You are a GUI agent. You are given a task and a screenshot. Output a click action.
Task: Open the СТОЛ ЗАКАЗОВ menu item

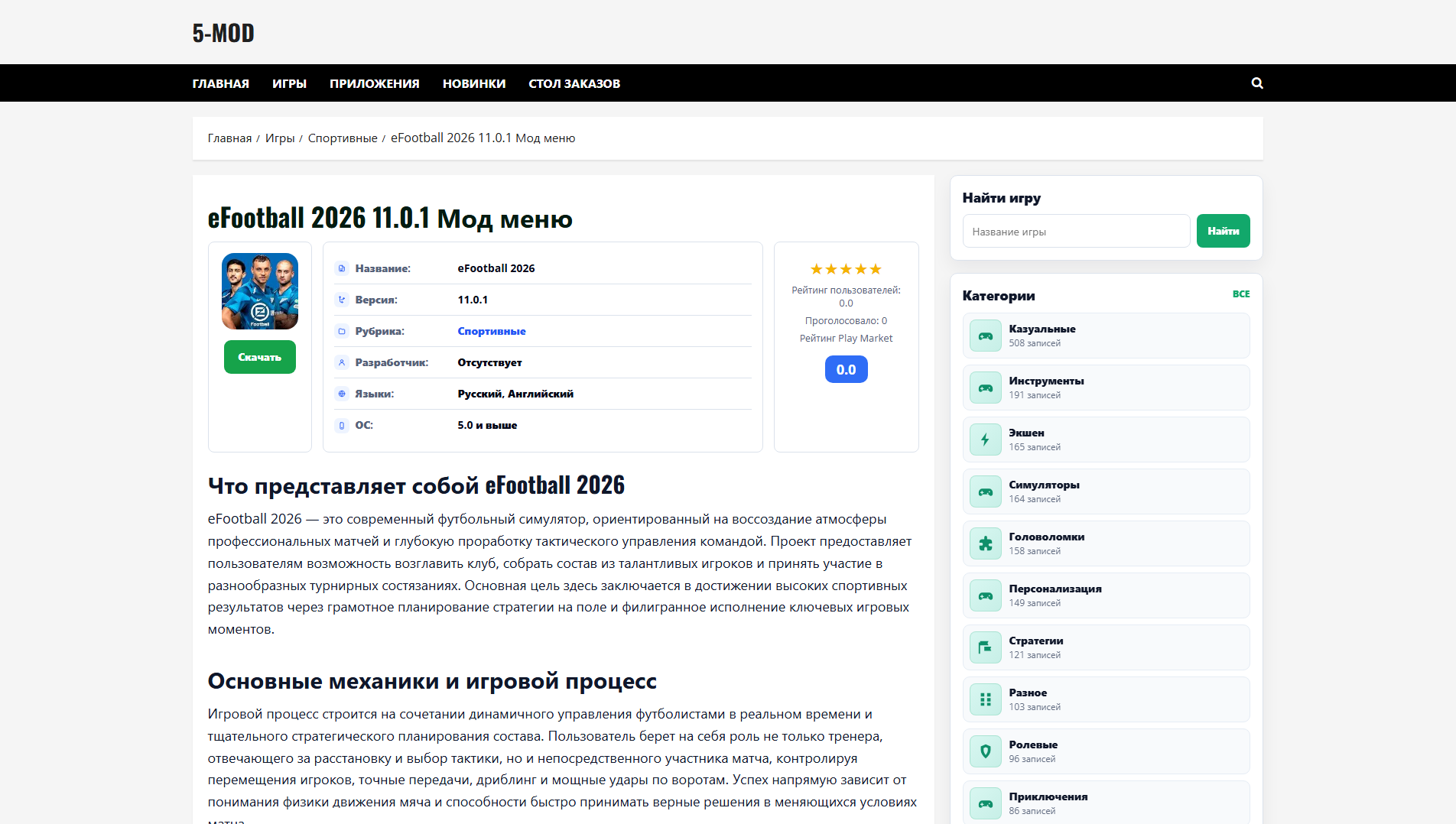click(x=574, y=83)
